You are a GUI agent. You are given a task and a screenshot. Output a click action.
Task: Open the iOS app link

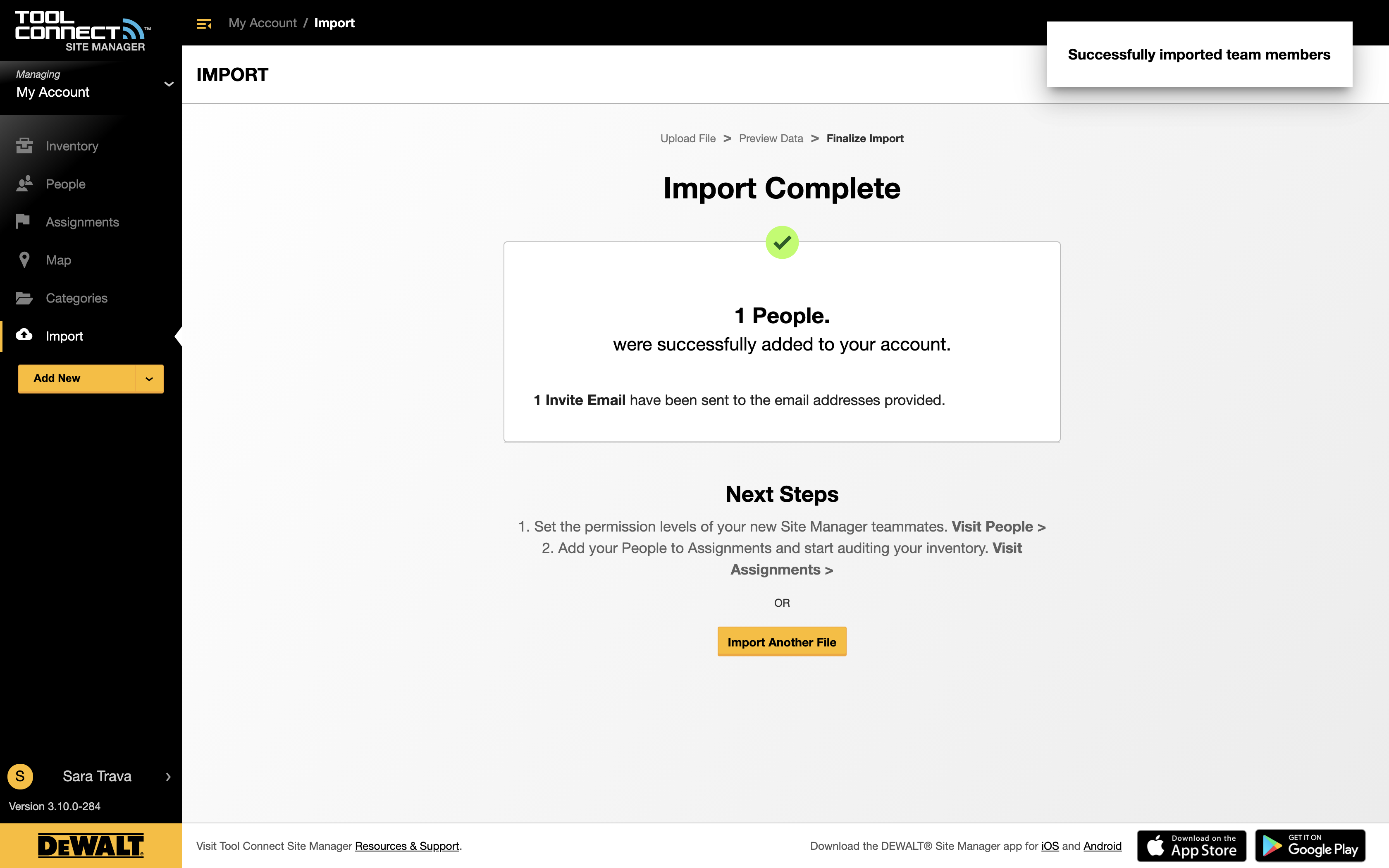1050,846
